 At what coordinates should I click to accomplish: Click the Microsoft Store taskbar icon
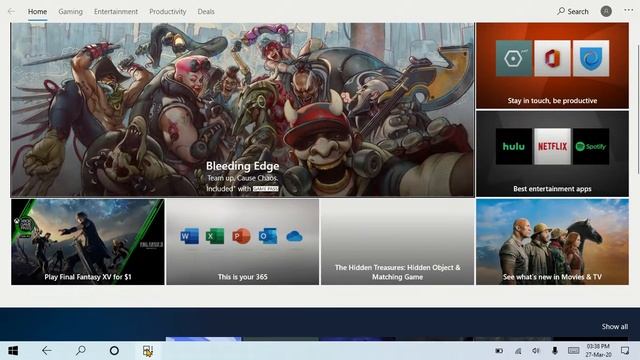click(148, 351)
